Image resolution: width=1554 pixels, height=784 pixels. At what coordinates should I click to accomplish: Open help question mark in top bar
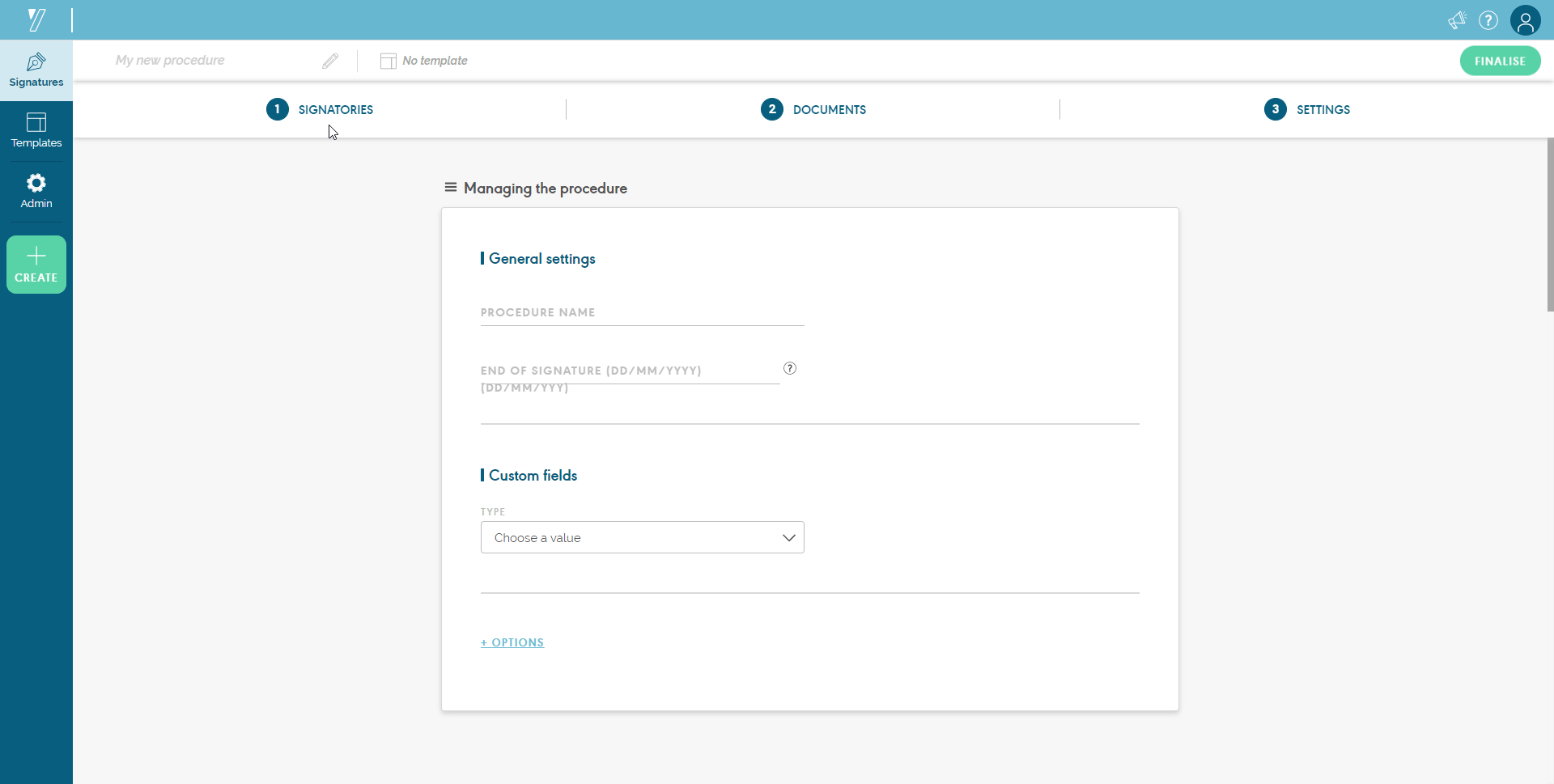[1488, 20]
